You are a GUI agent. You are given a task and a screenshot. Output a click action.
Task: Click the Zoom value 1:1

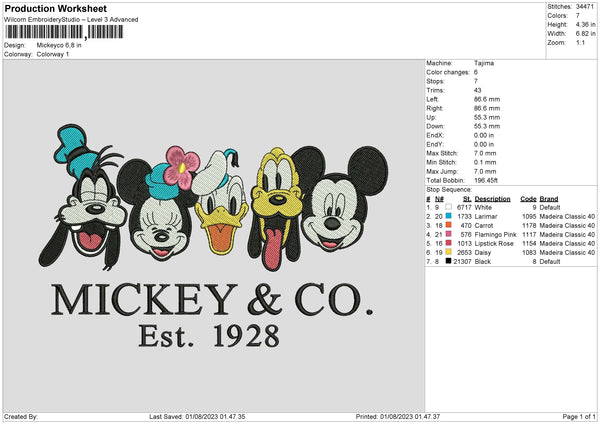(580, 42)
